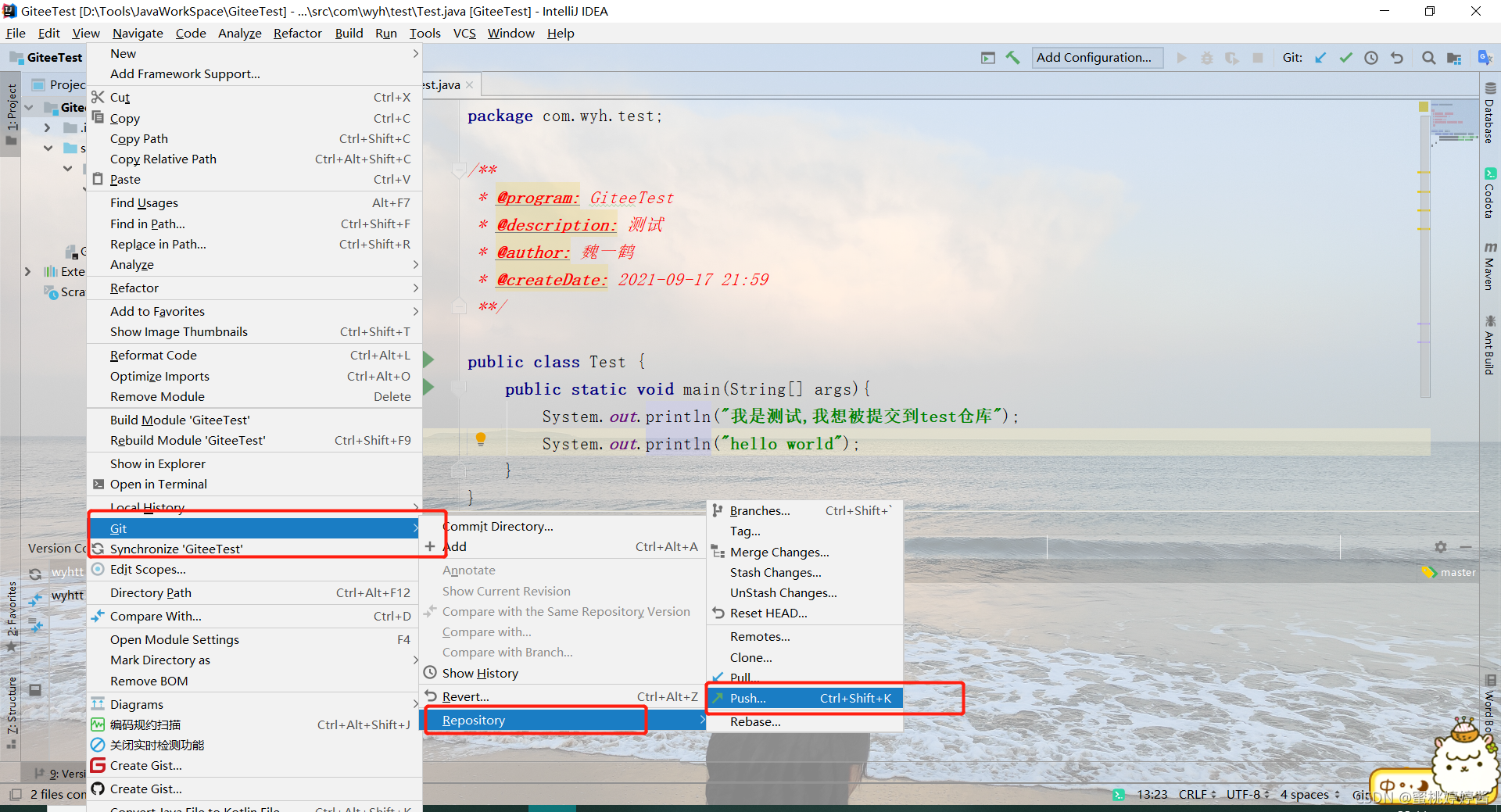Screen dimensions: 1501x812
Task: Click Rebase... in Repository submenu
Action: point(804,721)
